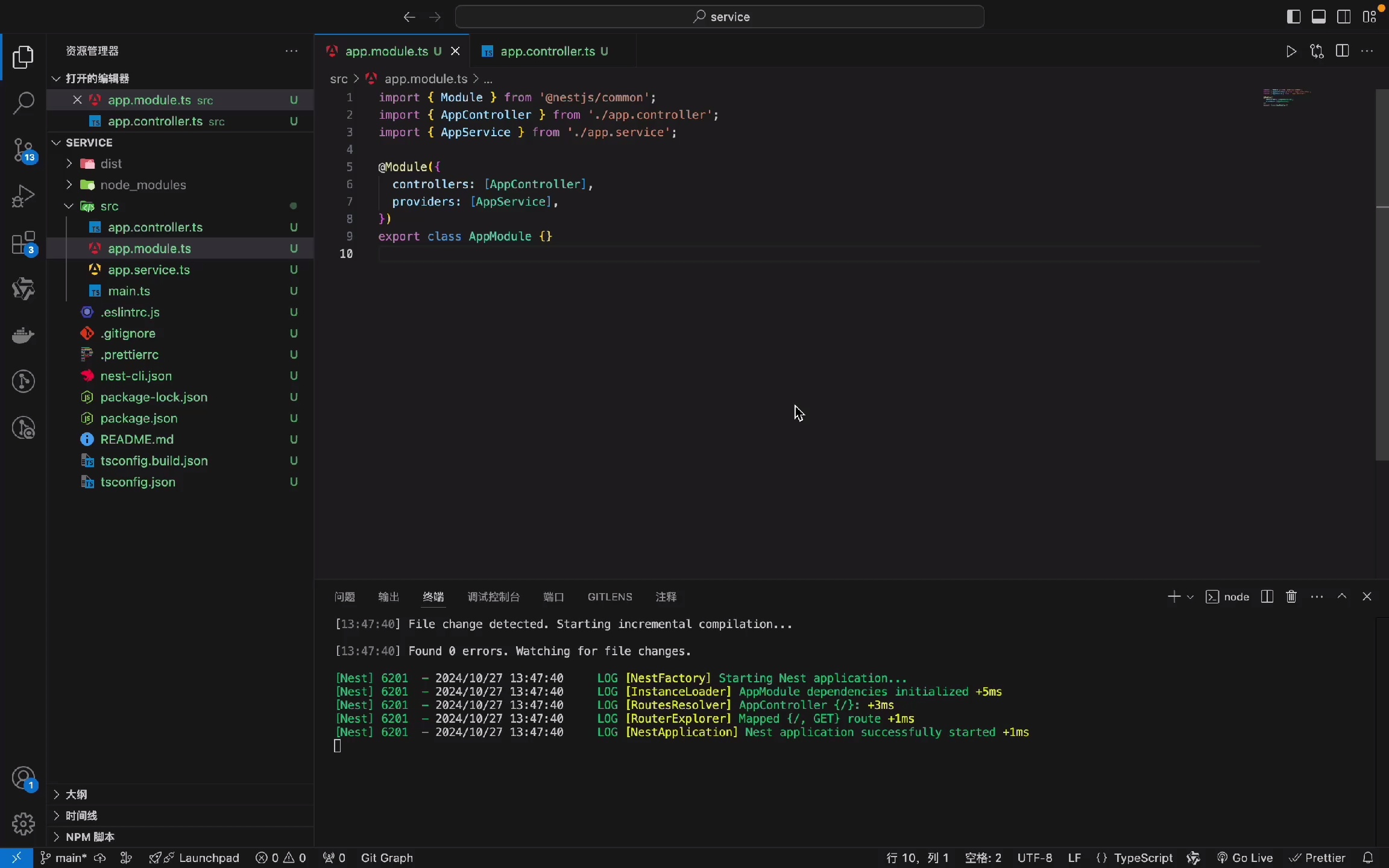This screenshot has width=1389, height=868.
Task: Open Extensions view showing 3 updates
Action: coord(24,243)
